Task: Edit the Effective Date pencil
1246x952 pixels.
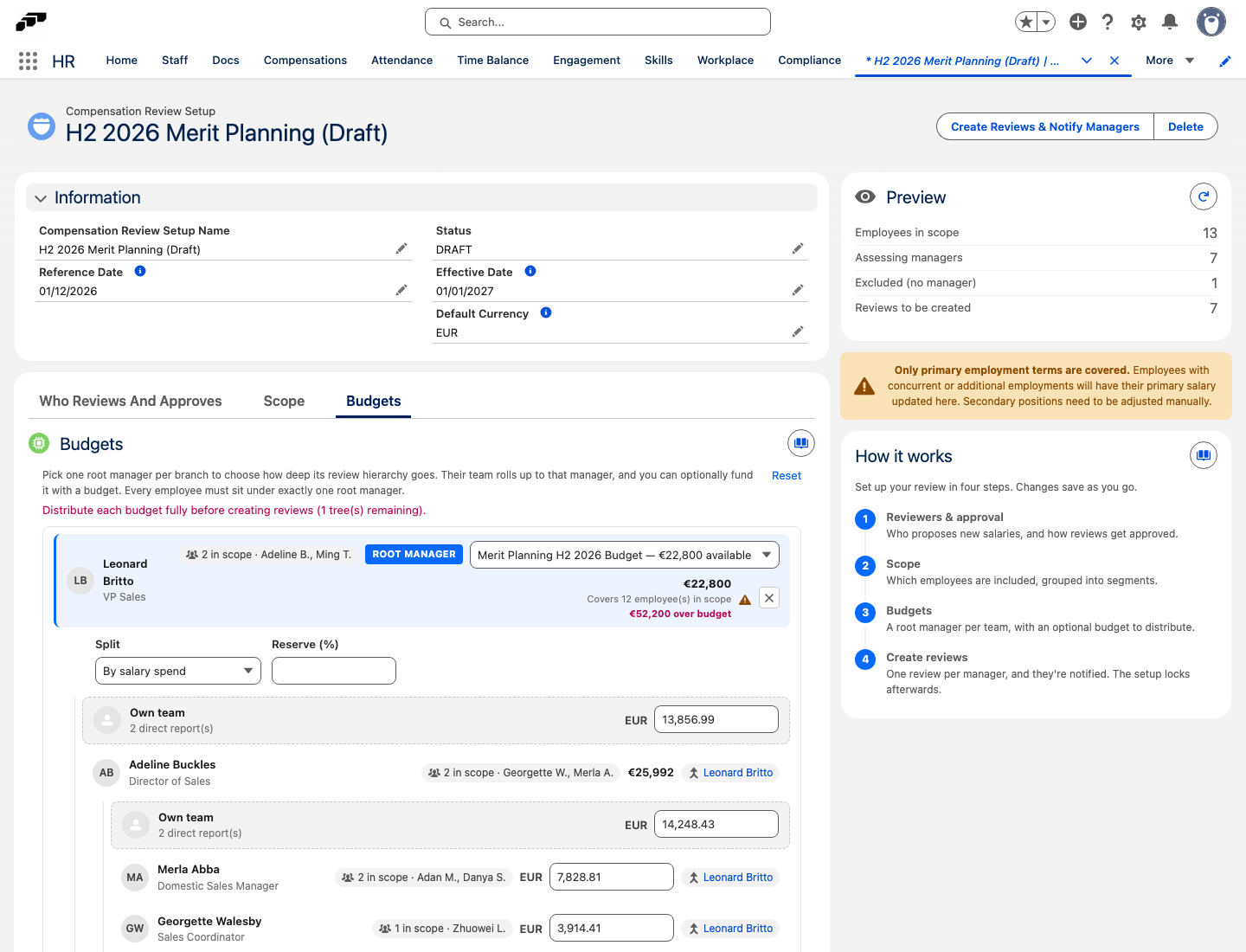Action: [798, 291]
